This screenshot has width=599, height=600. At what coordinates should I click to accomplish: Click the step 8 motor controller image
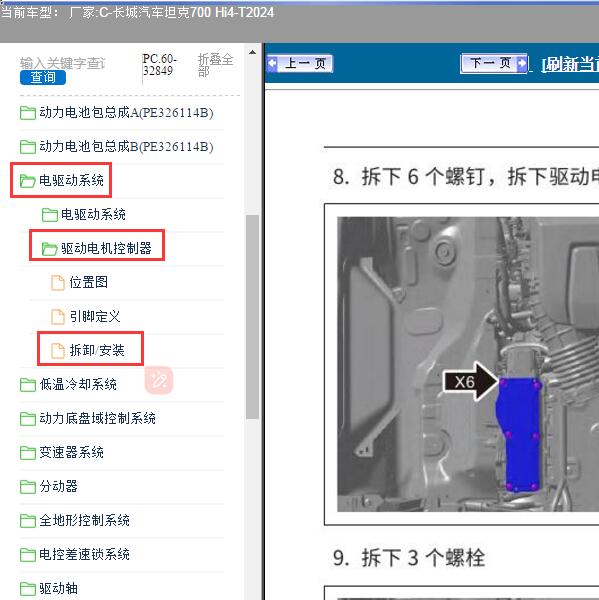coord(468,364)
